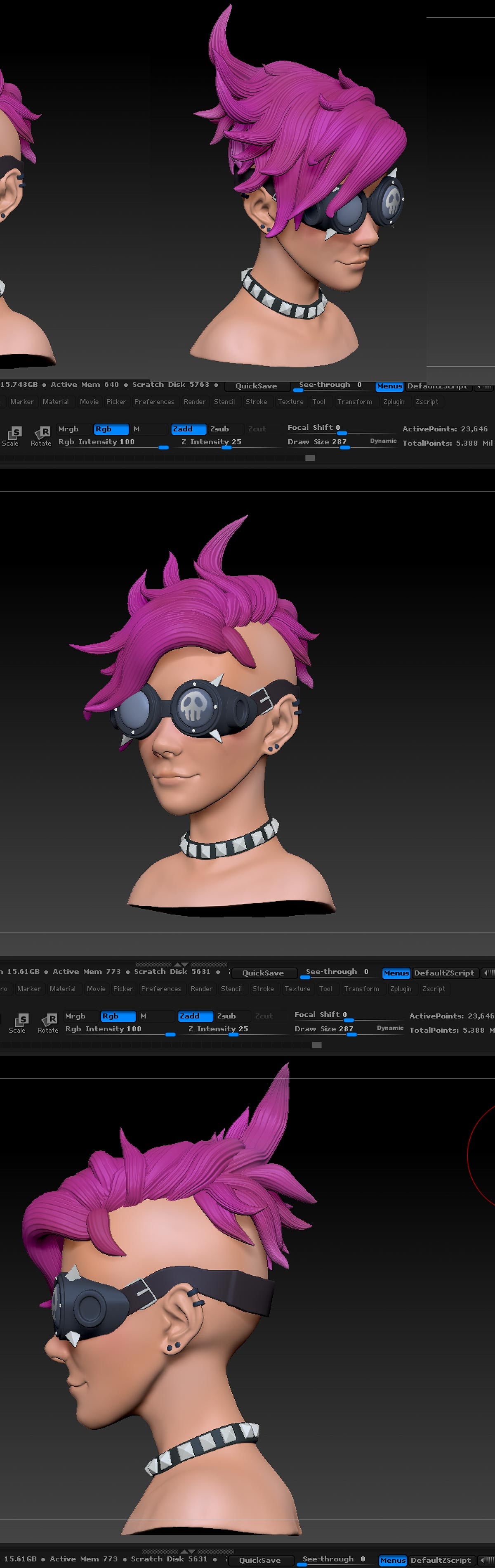Screen dimensions: 495x1568
Task: Toggle Zadd in the Active Mem 640 toolbar
Action: pos(188,429)
